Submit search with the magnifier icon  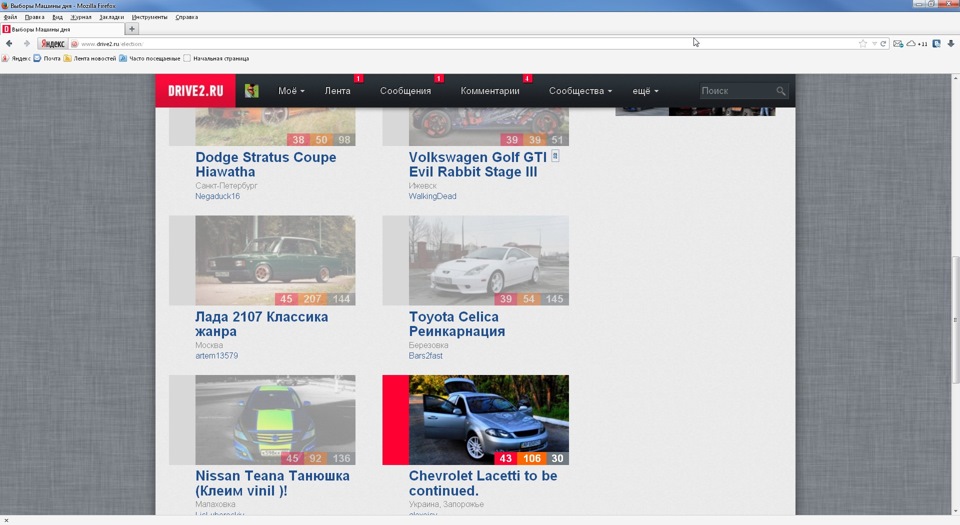pos(781,91)
